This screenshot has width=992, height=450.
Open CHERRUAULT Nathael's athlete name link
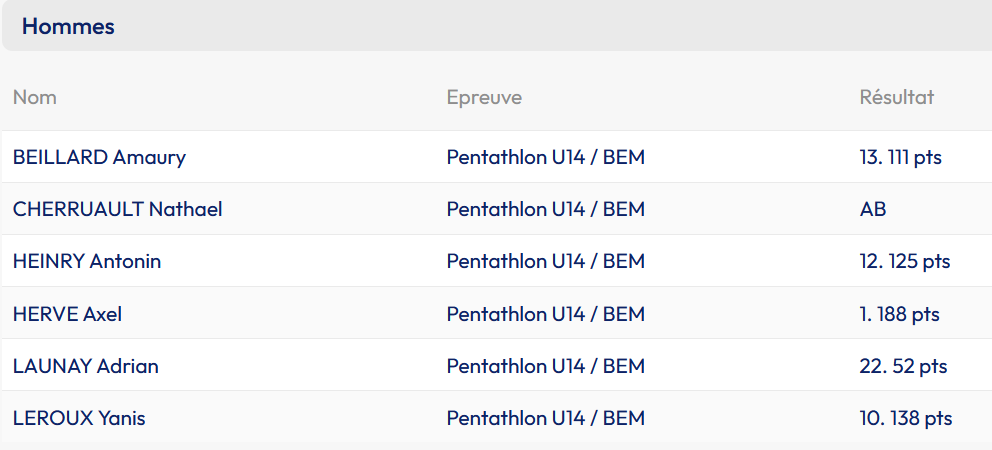pyautogui.click(x=117, y=209)
